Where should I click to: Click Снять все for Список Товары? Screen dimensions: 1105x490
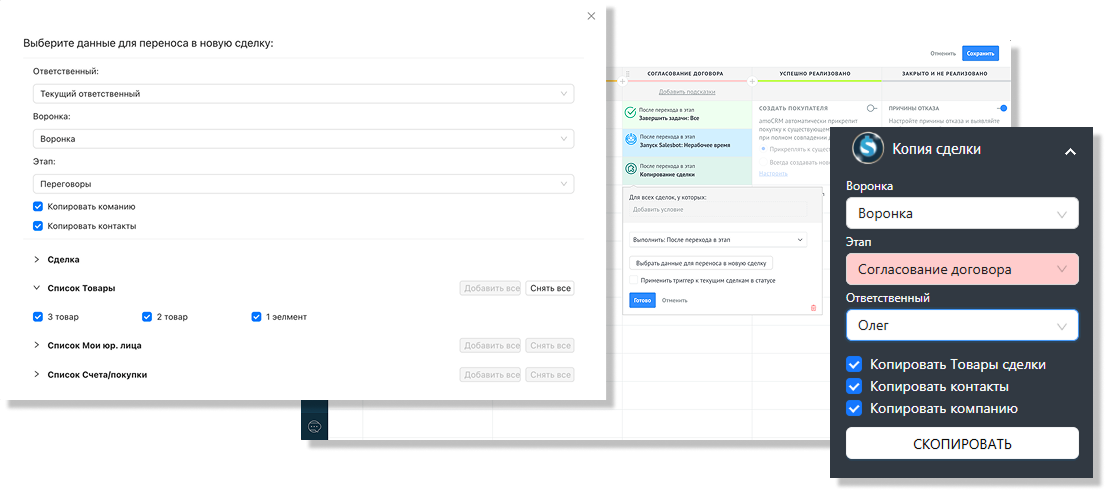550,288
